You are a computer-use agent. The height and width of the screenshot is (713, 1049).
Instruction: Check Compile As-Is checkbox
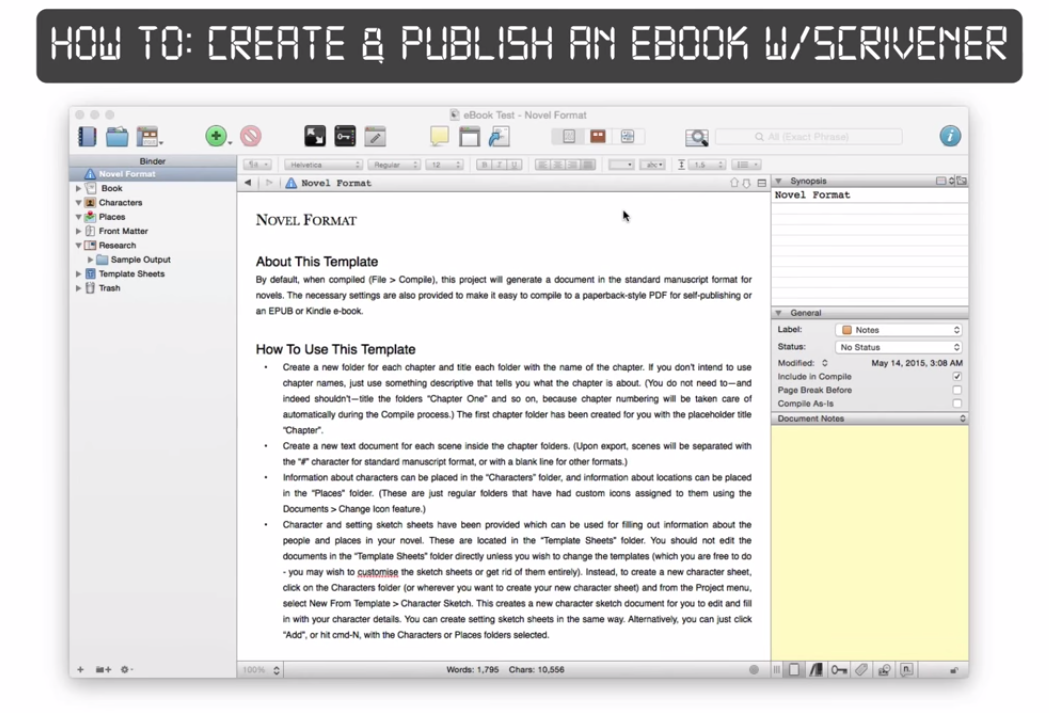(x=957, y=403)
